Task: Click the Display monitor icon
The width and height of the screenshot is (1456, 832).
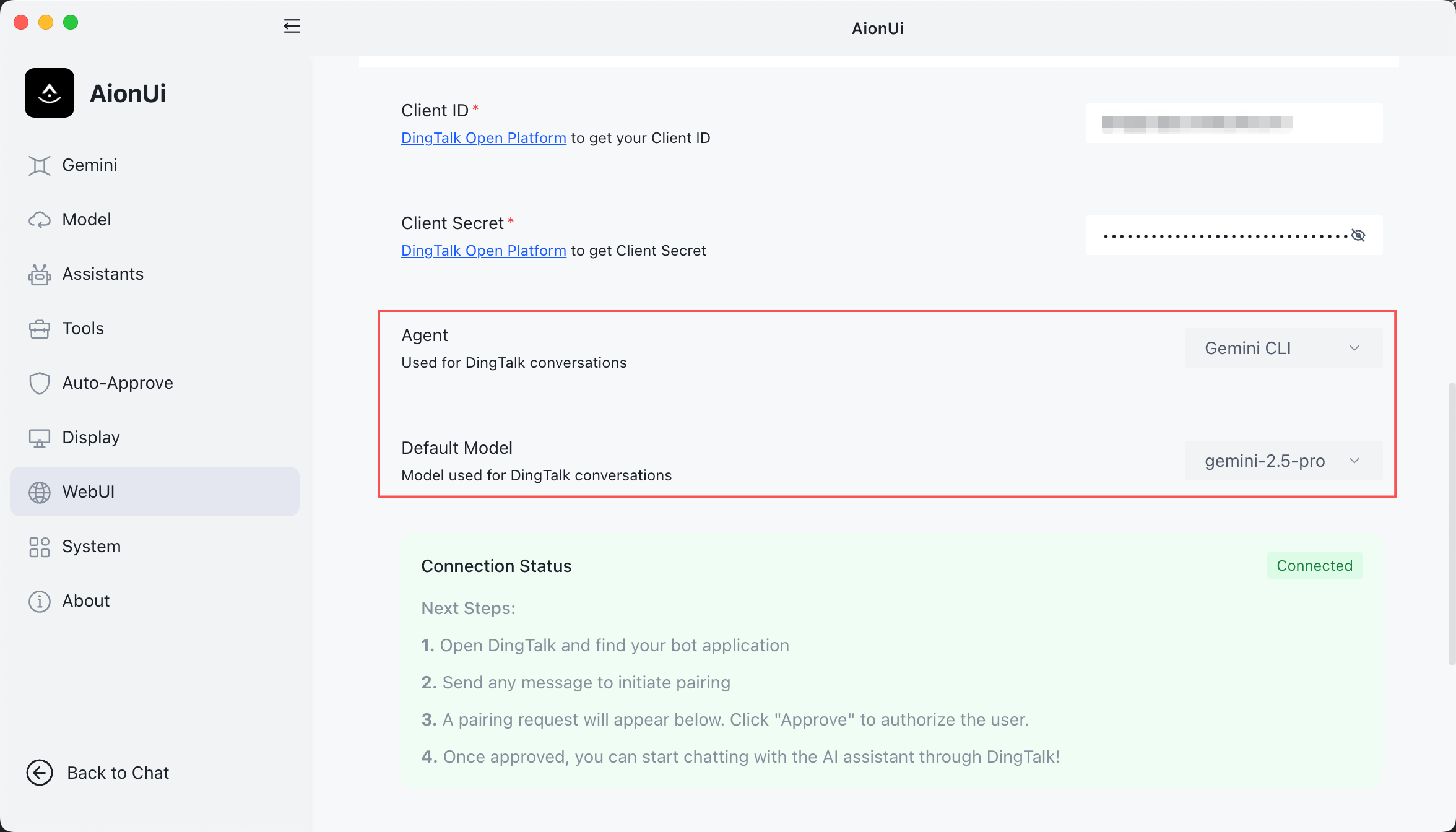Action: coord(40,438)
